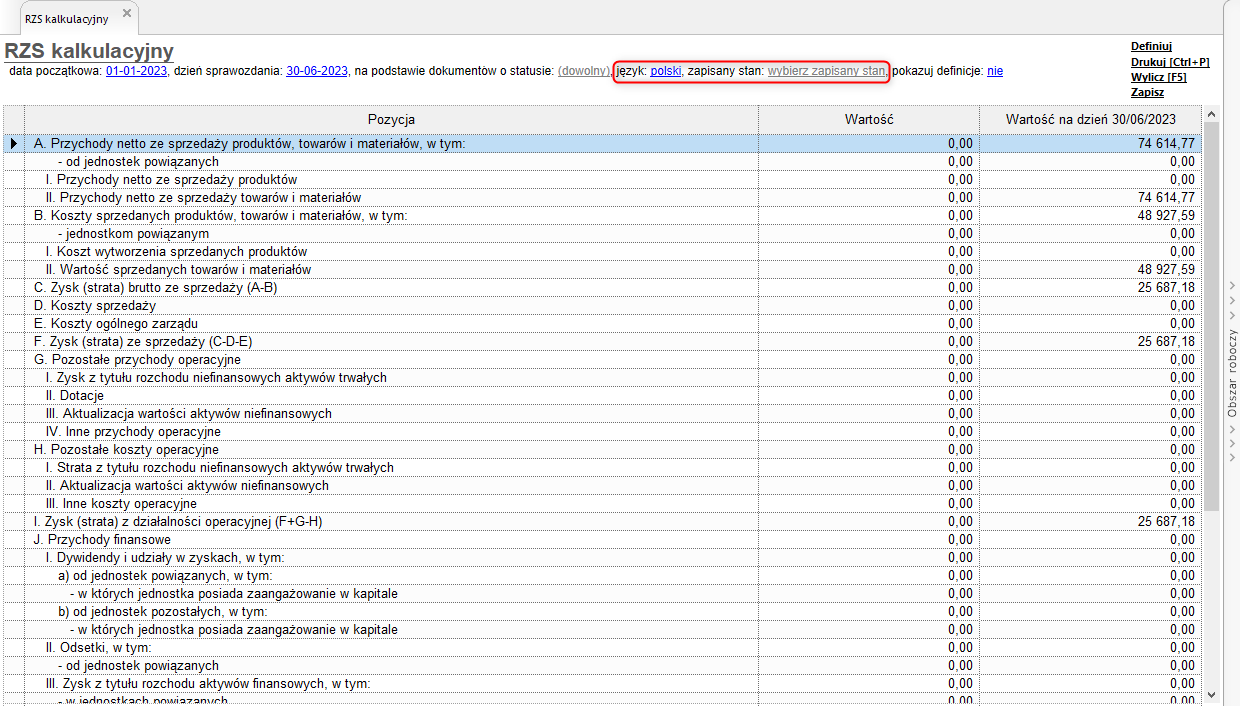This screenshot has width=1240, height=706.
Task: Close the RZS kalkulacyjny tab
Action: click(x=126, y=13)
